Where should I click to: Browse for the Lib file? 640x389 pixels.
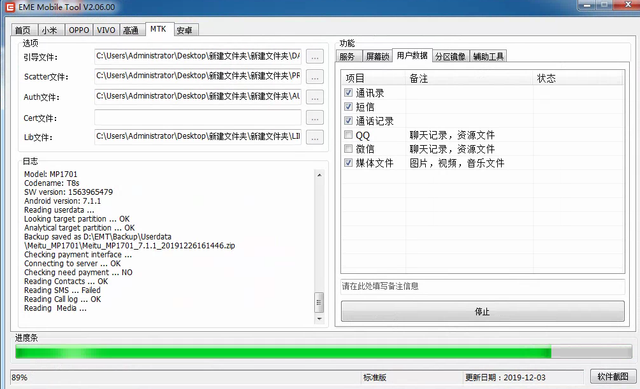tap(315, 137)
